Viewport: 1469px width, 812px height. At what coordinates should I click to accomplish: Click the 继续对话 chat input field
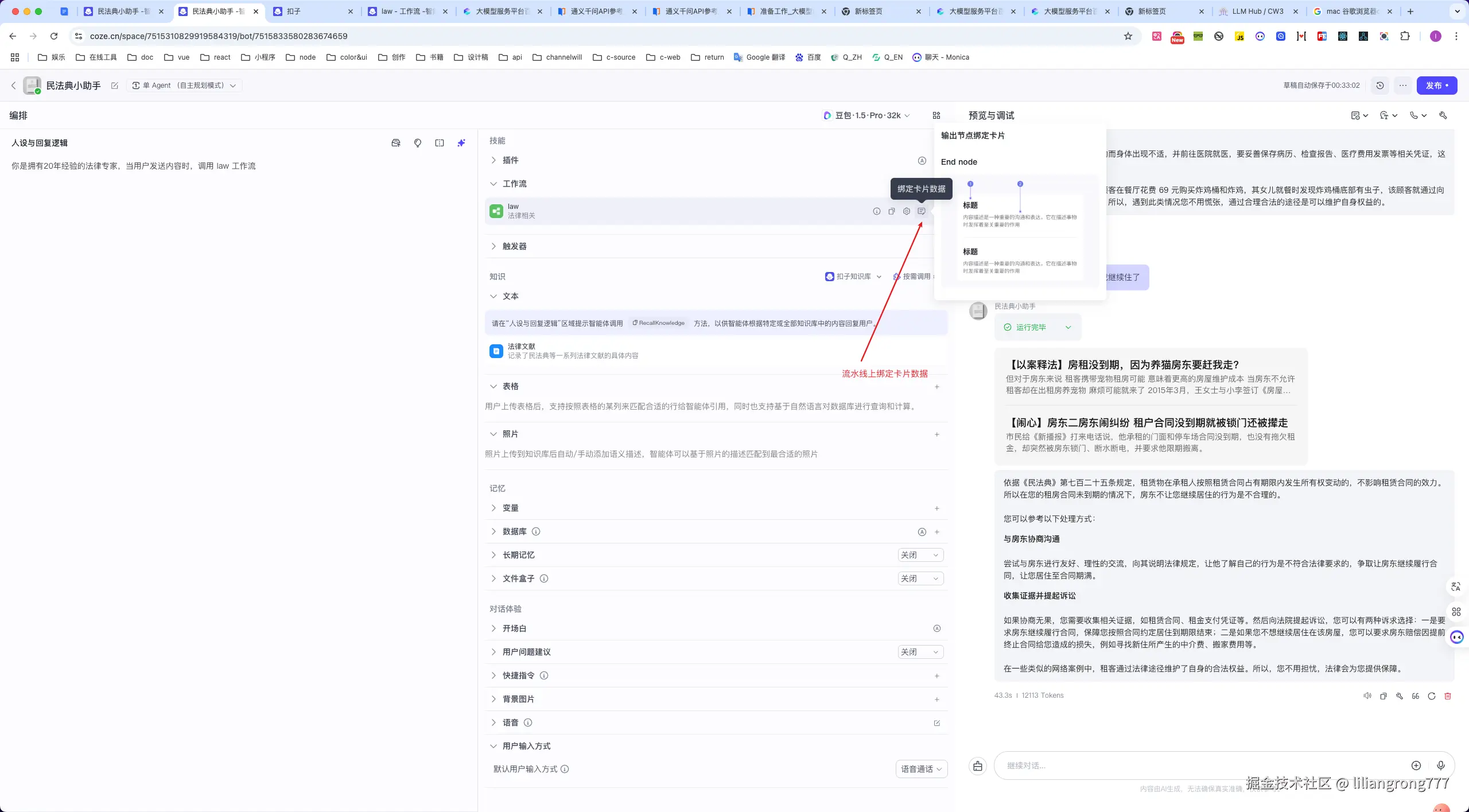(x=1199, y=766)
